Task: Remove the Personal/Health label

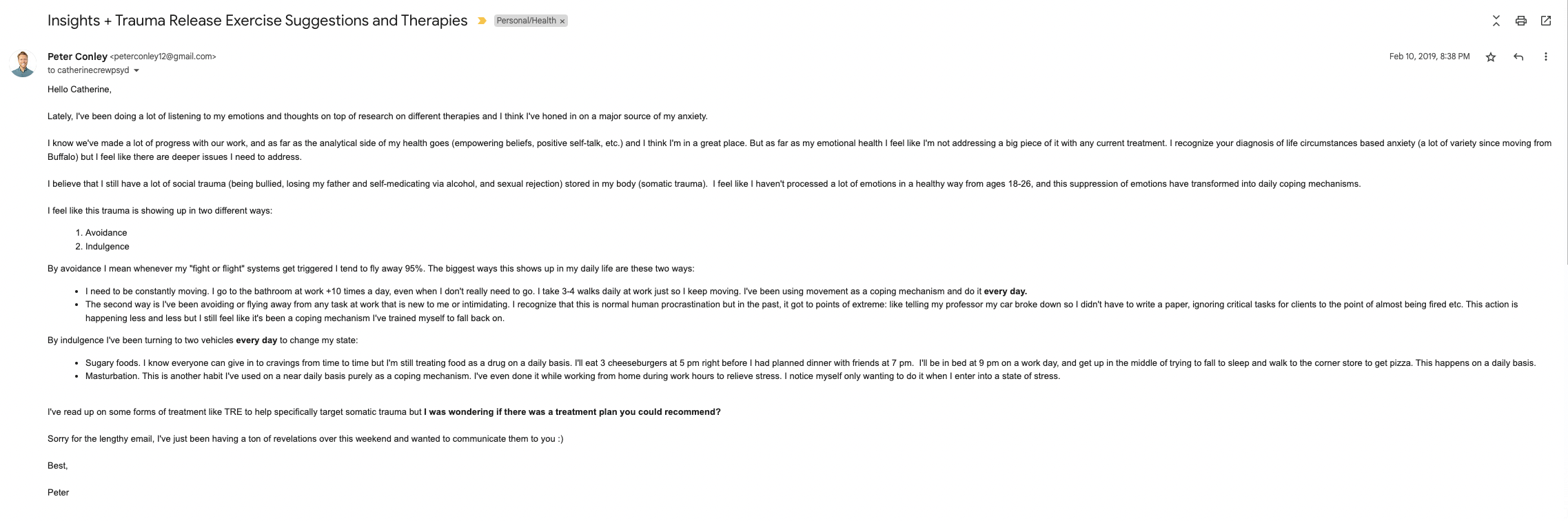Action: (562, 21)
